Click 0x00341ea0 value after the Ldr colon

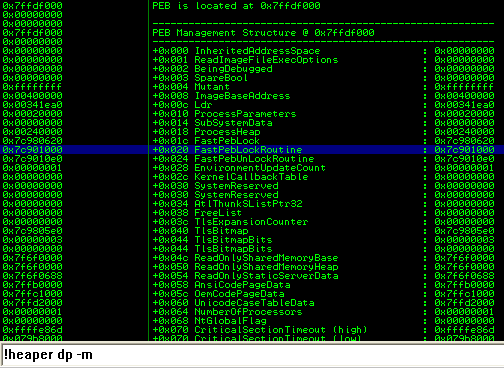click(x=464, y=105)
